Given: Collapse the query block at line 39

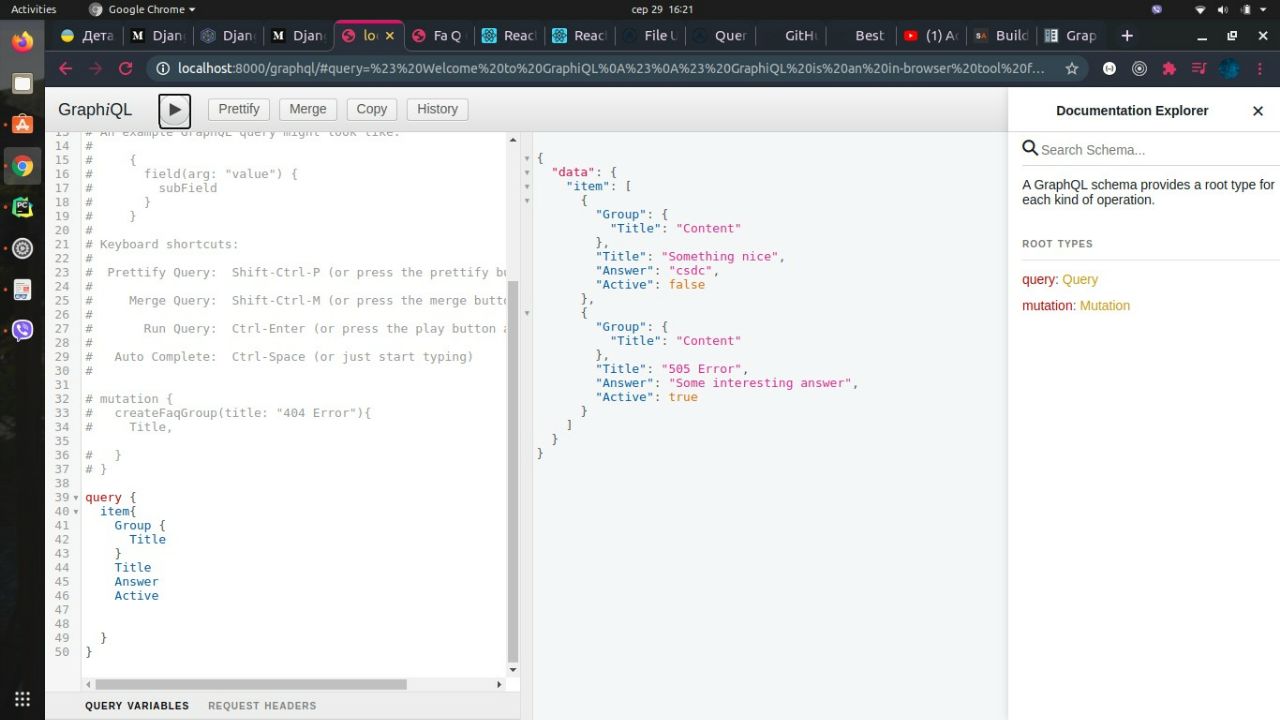Looking at the screenshot, I should click(77, 498).
